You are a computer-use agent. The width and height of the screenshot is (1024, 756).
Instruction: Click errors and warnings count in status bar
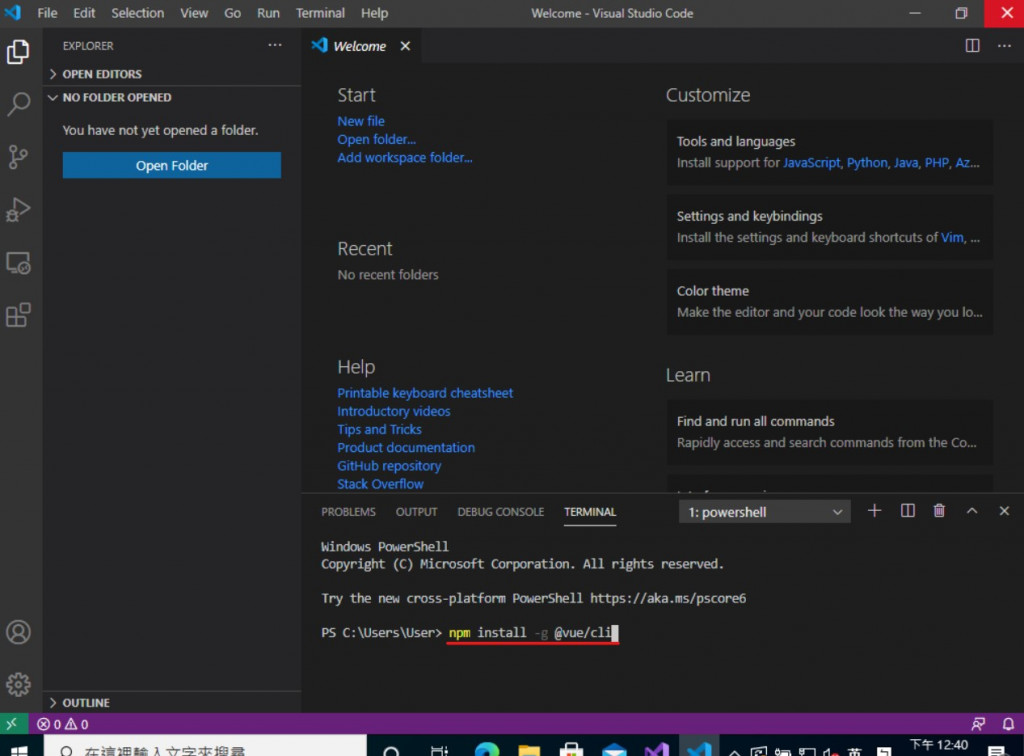click(x=63, y=724)
